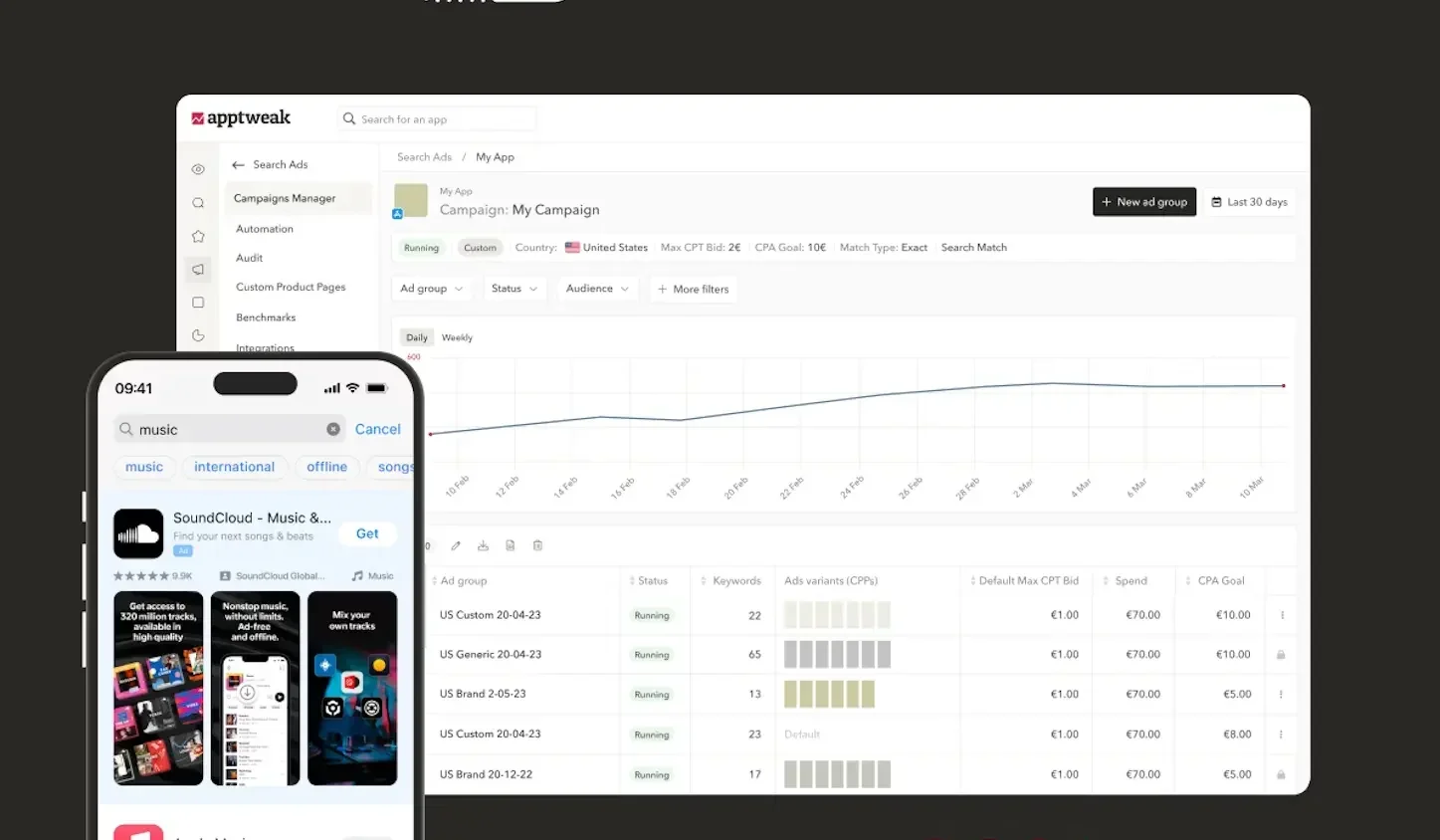Select the Daily chart view
Image resolution: width=1440 pixels, height=840 pixels.
coord(416,337)
